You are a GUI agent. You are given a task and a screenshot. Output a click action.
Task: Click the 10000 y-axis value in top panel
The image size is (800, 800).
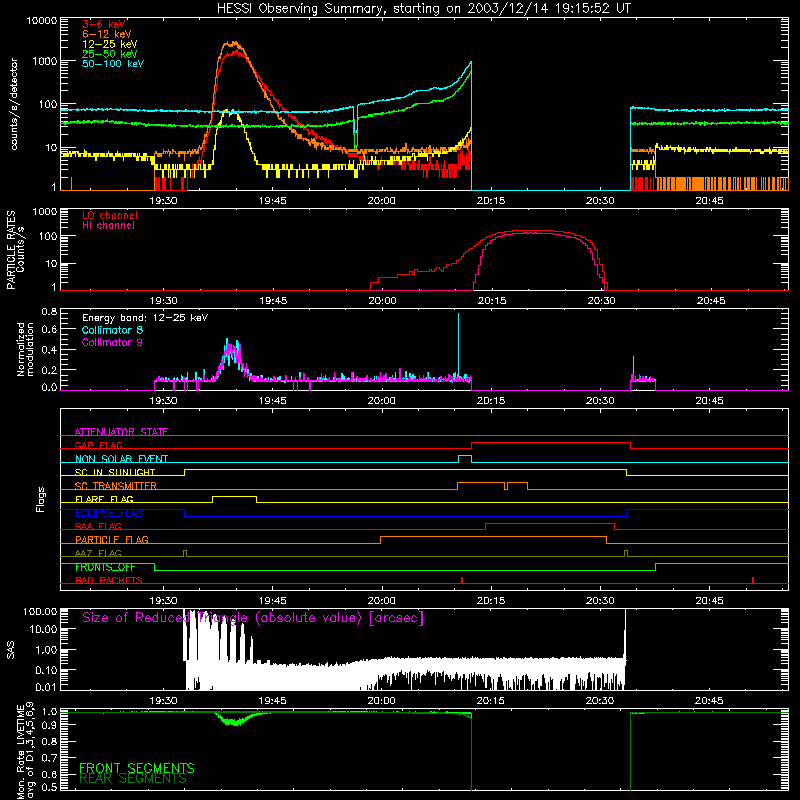click(42, 21)
